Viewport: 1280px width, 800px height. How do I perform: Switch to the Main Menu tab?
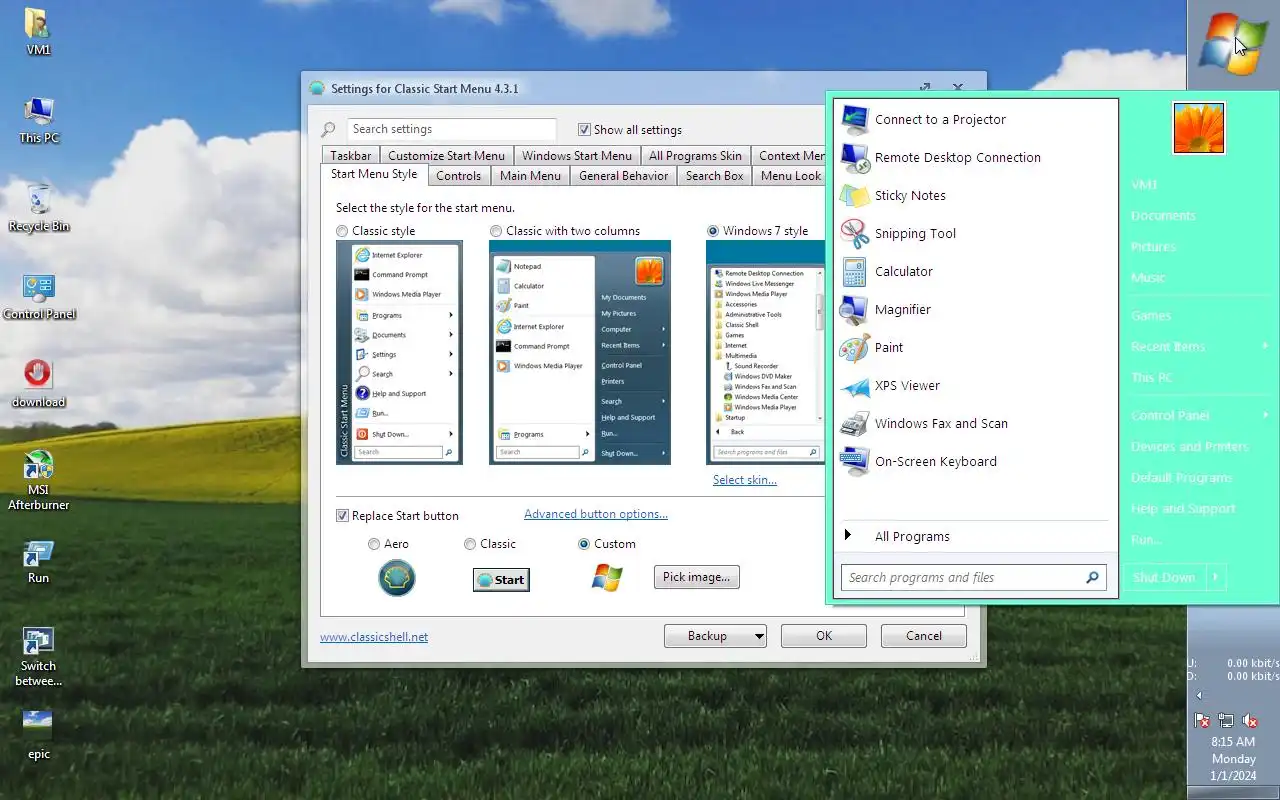pyautogui.click(x=530, y=175)
